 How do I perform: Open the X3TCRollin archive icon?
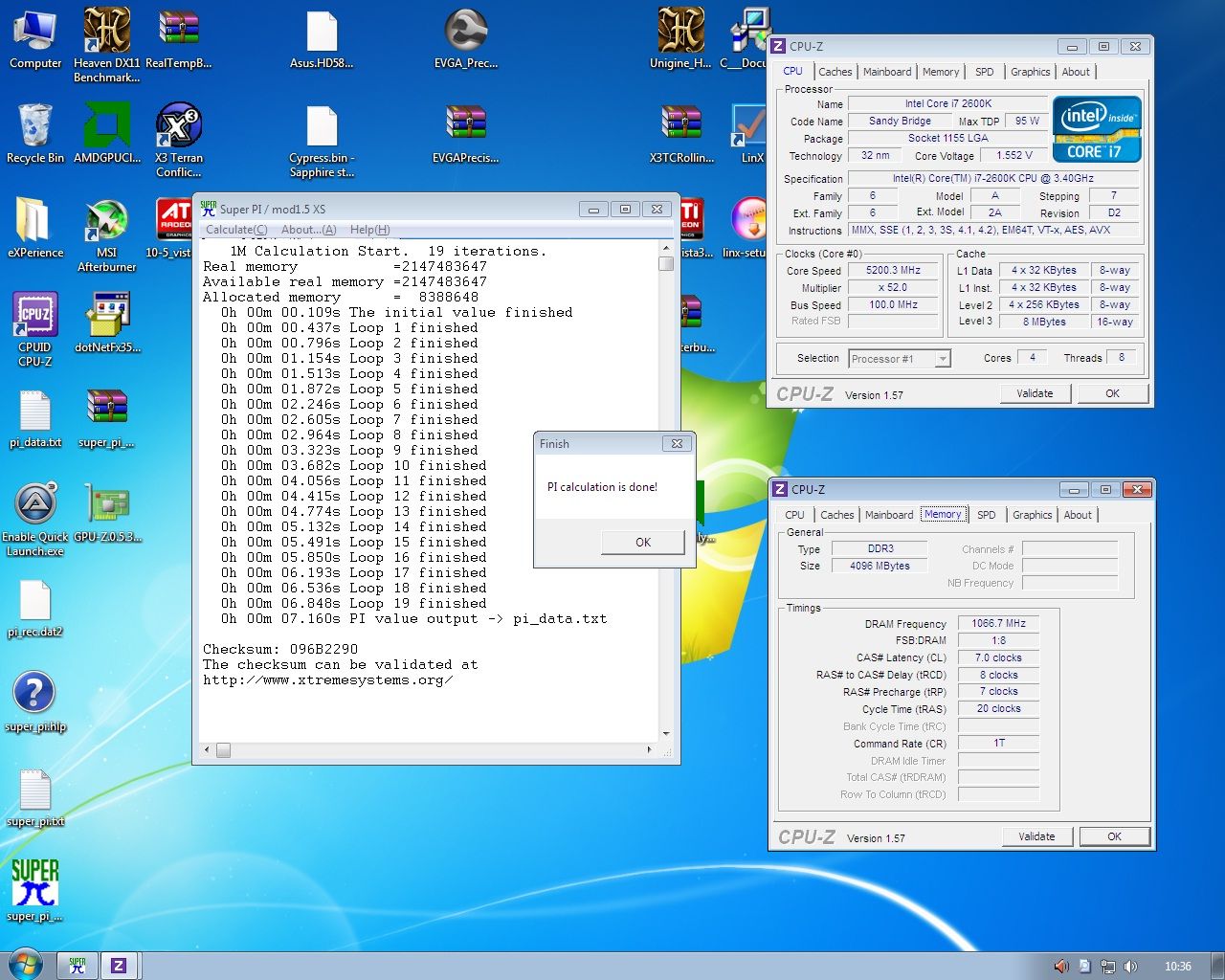coord(681,134)
